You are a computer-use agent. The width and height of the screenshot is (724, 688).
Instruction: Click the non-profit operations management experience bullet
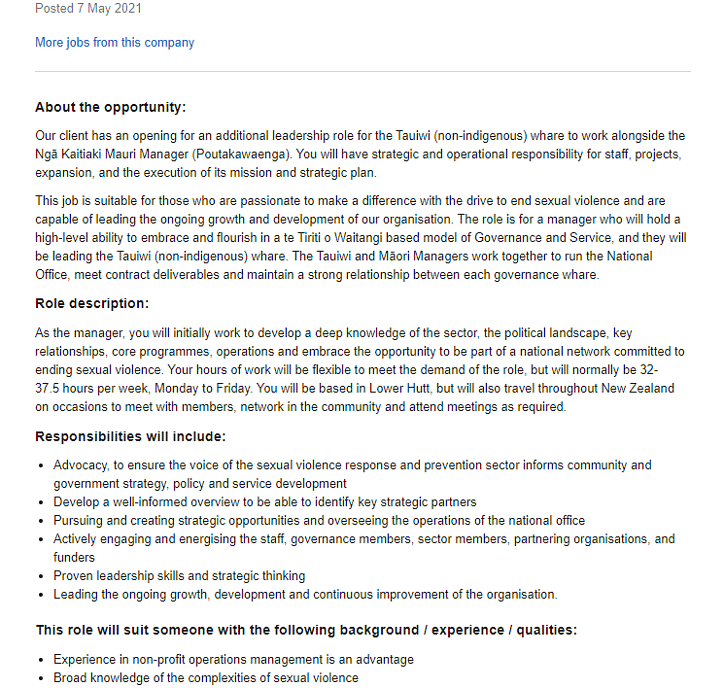click(x=233, y=660)
